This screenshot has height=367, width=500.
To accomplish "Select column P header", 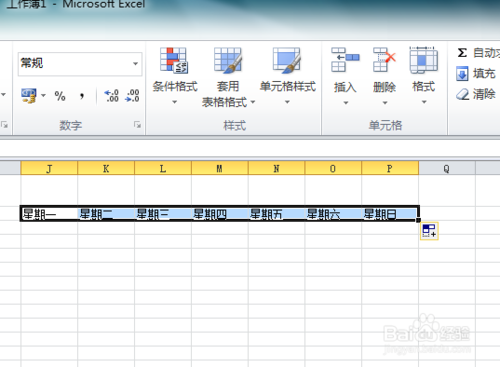I will (390, 168).
